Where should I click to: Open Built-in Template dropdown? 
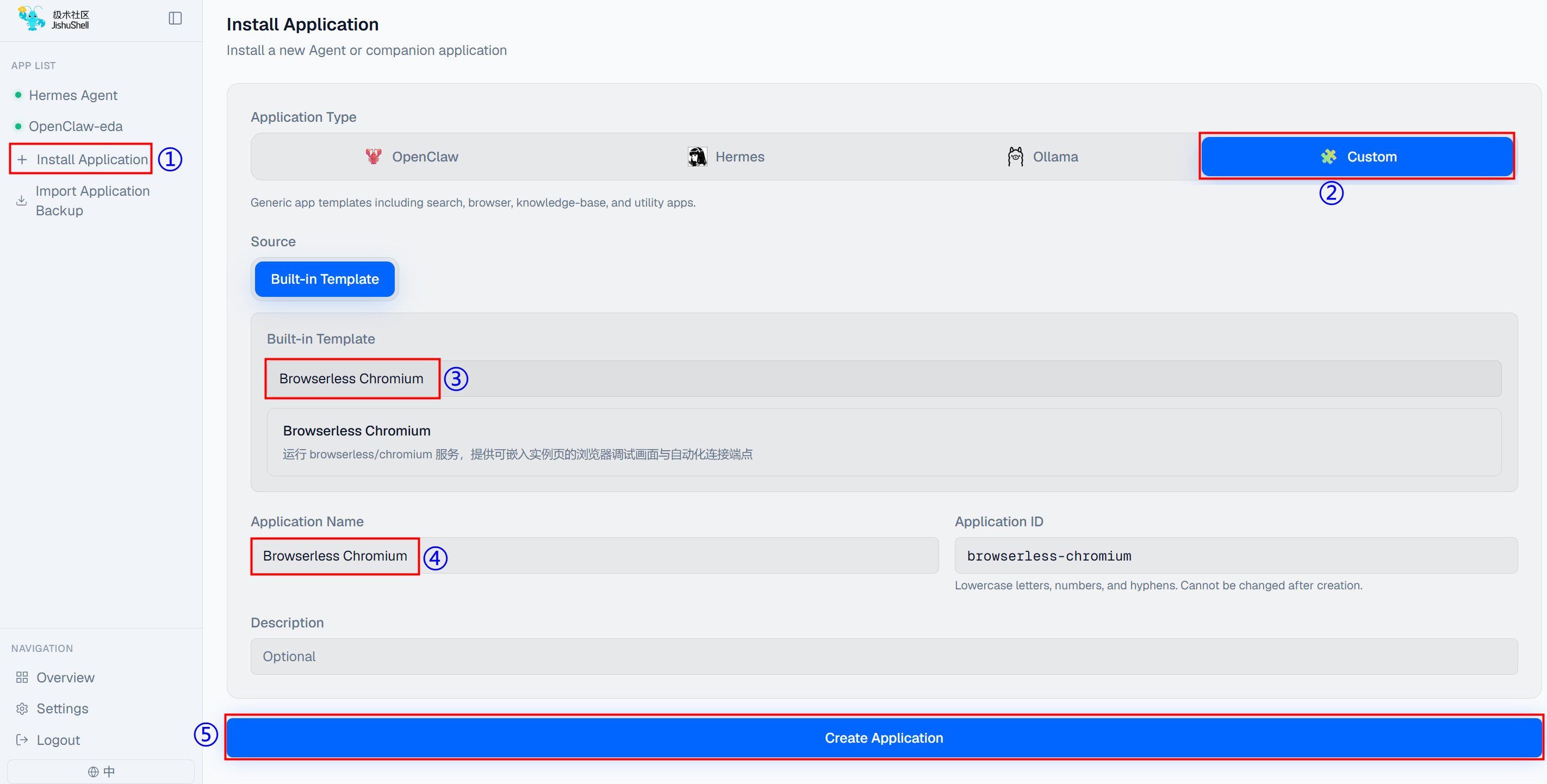click(884, 379)
